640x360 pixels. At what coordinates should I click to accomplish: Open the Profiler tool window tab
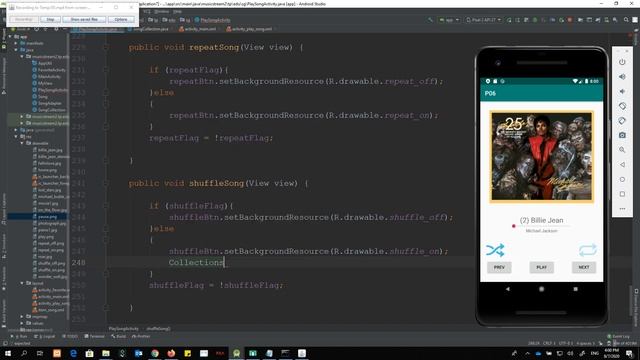[141, 336]
